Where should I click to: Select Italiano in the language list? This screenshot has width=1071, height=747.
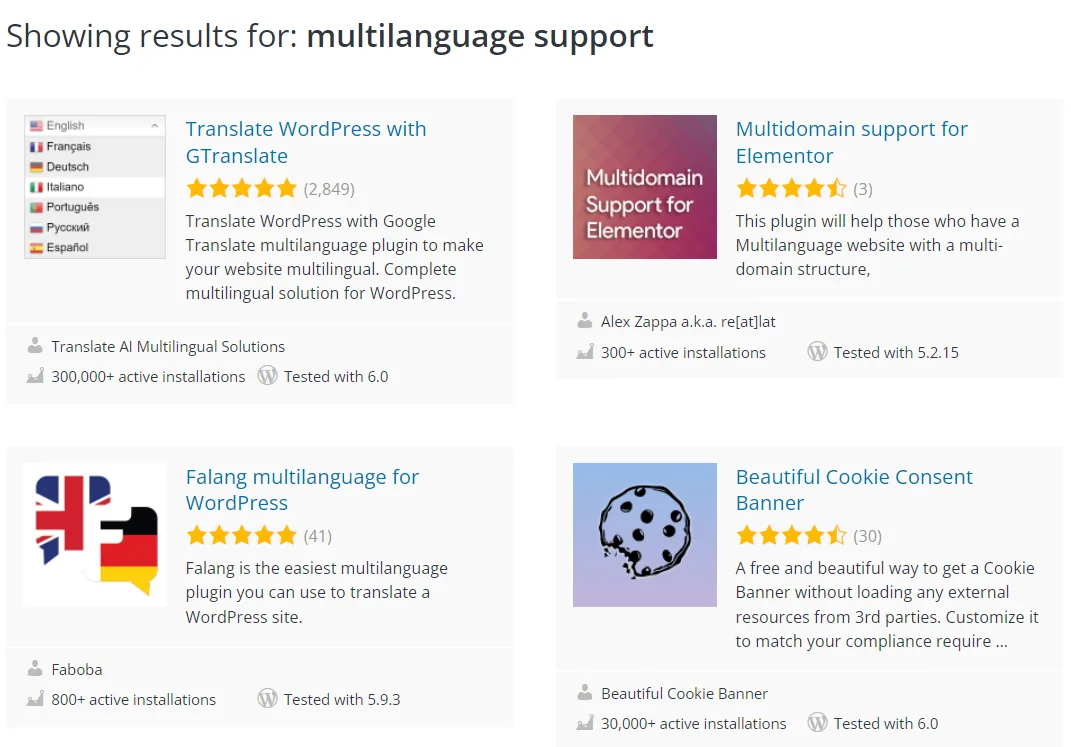point(65,187)
